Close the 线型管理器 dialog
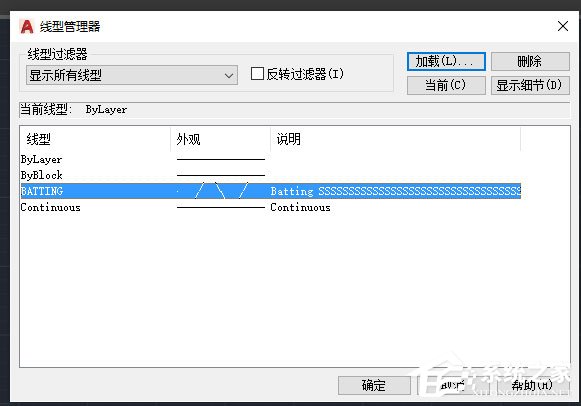The height and width of the screenshot is (406, 581). tap(562, 26)
